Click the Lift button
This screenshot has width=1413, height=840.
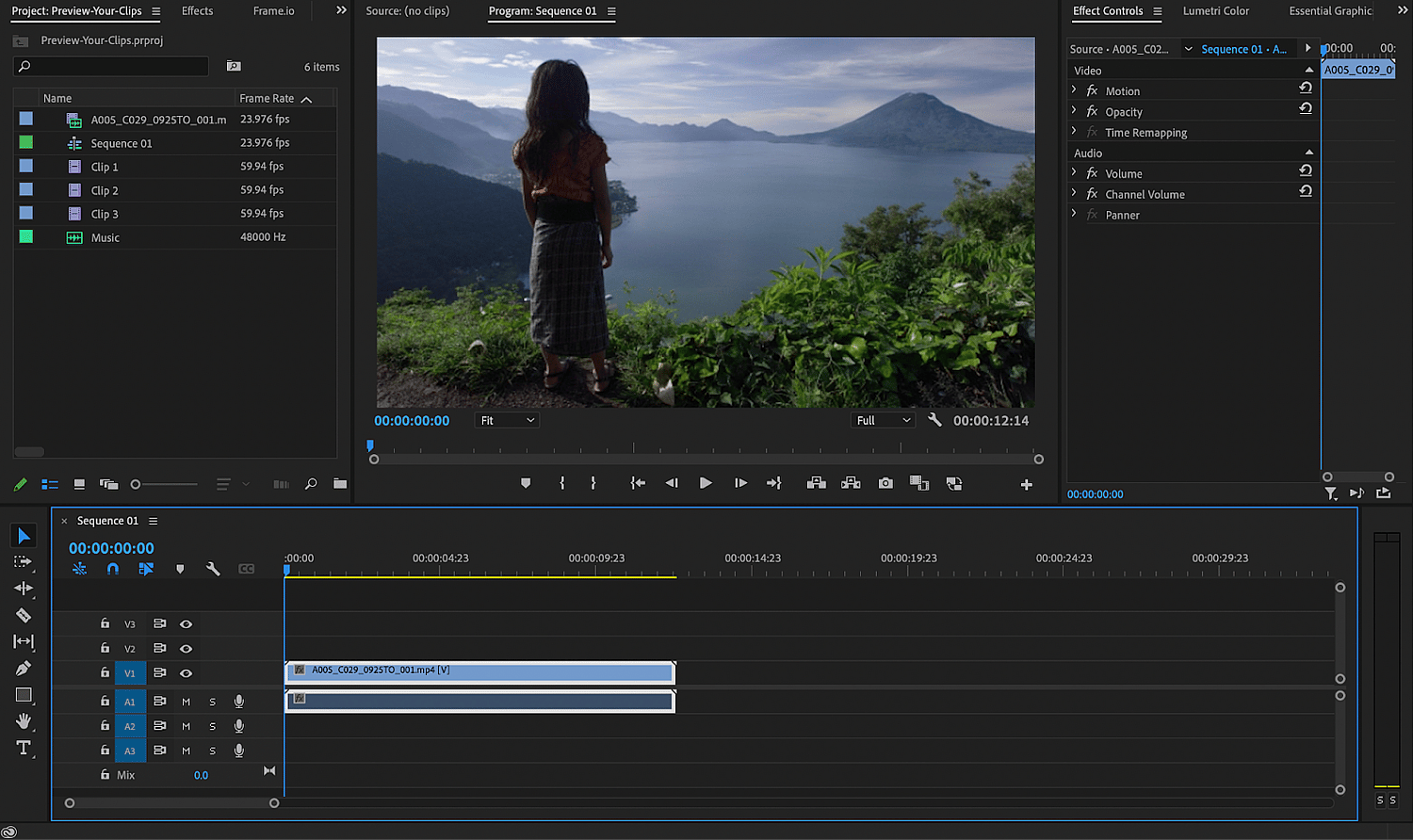[x=817, y=483]
